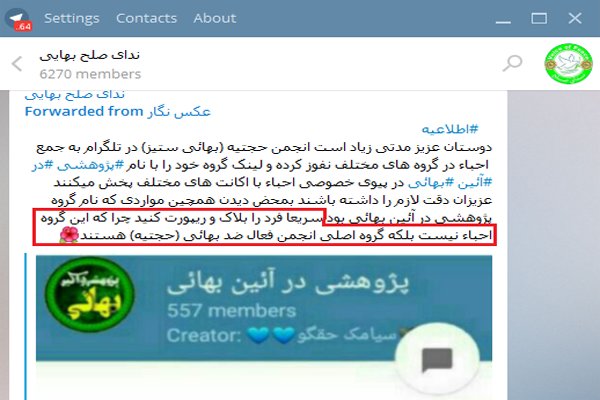Open the Settings menu
The image size is (600, 400).
click(72, 18)
